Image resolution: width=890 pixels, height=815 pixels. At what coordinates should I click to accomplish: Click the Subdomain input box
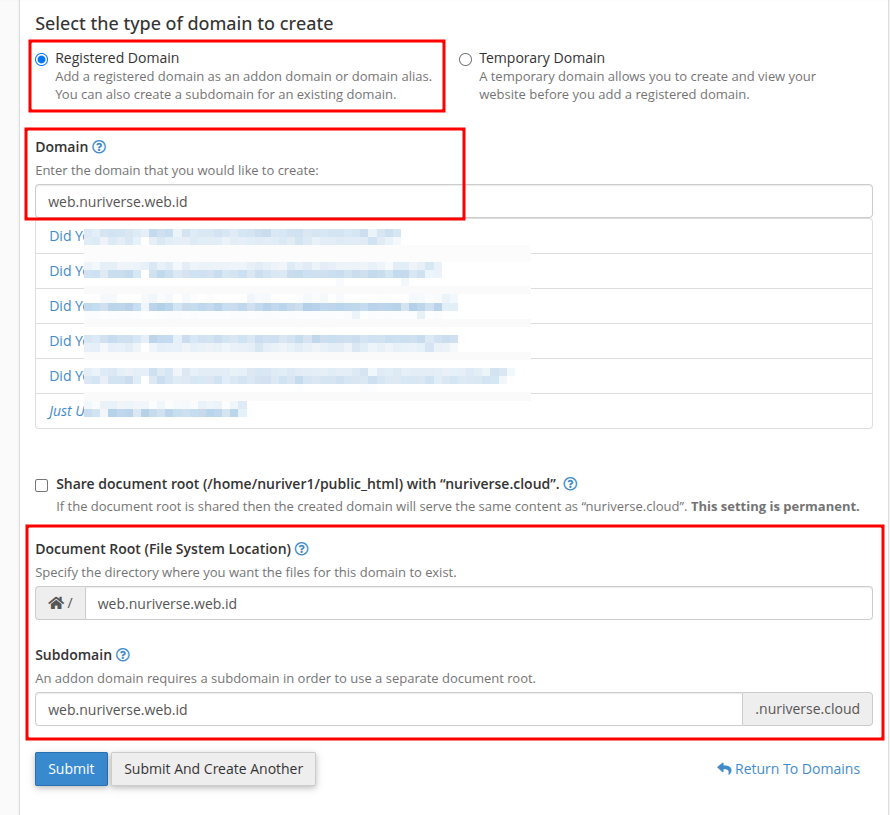click(388, 710)
